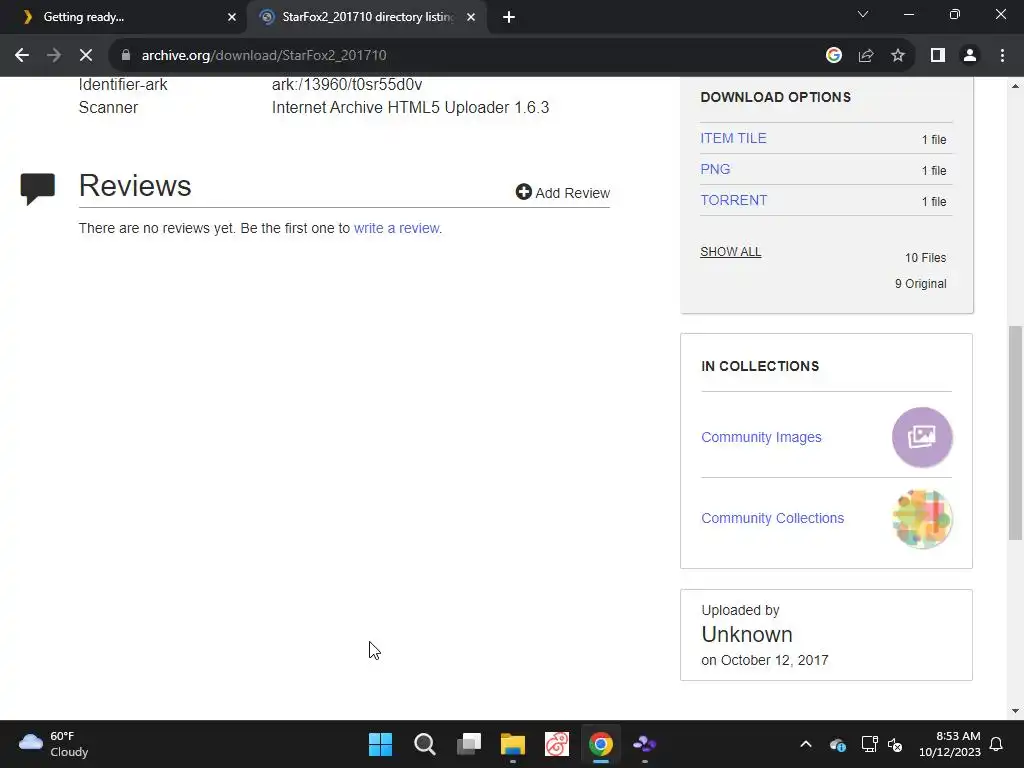Expand the tab search dropdown arrow
Image resolution: width=1024 pixels, height=768 pixels.
[x=863, y=14]
